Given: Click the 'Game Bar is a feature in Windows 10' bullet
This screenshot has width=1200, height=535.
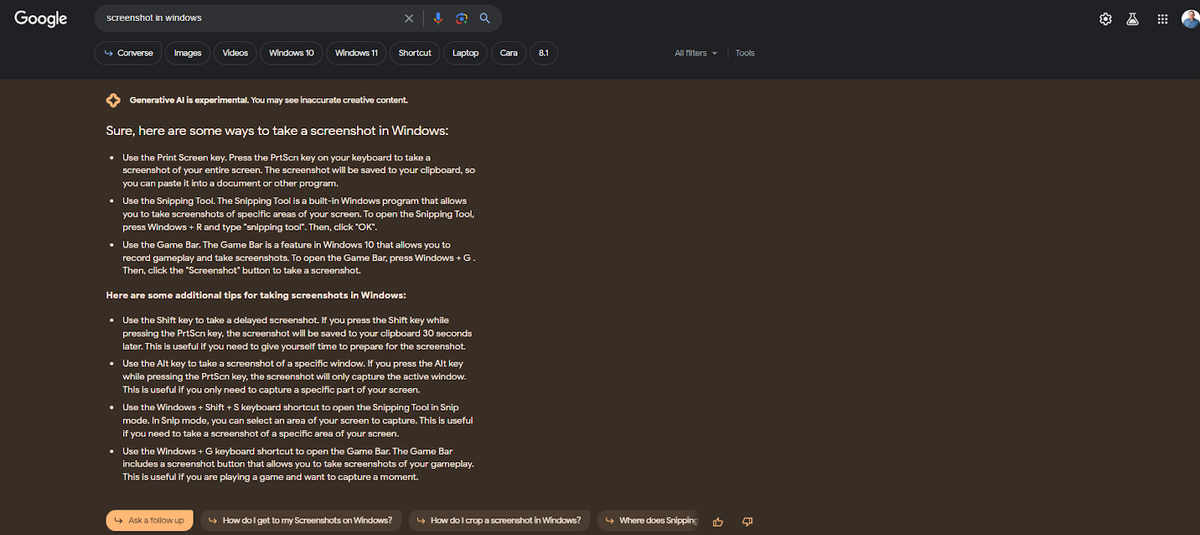Looking at the screenshot, I should tap(298, 258).
